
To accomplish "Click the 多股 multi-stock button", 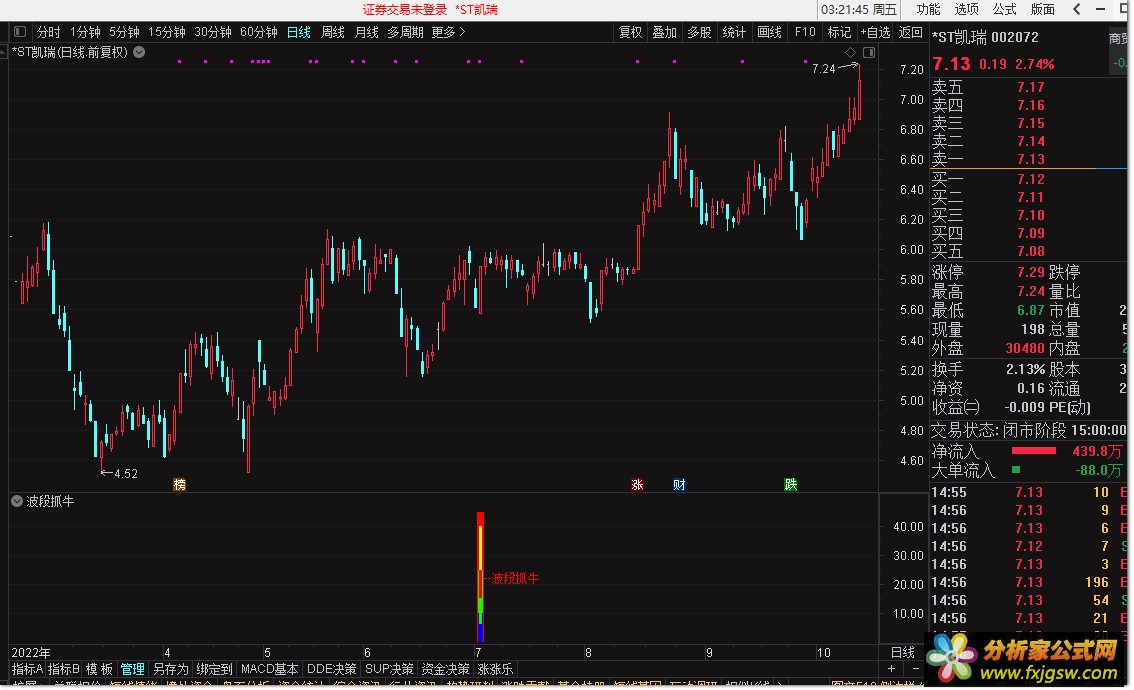I will click(x=699, y=32).
